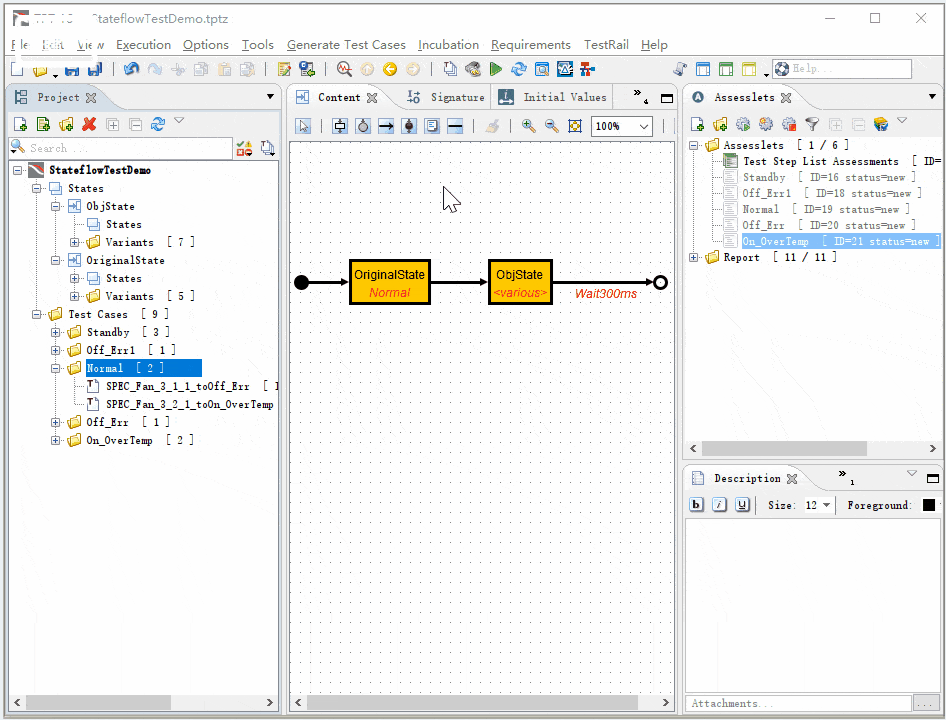
Task: Open a project with the yellow folder icon
Action: coord(40,70)
